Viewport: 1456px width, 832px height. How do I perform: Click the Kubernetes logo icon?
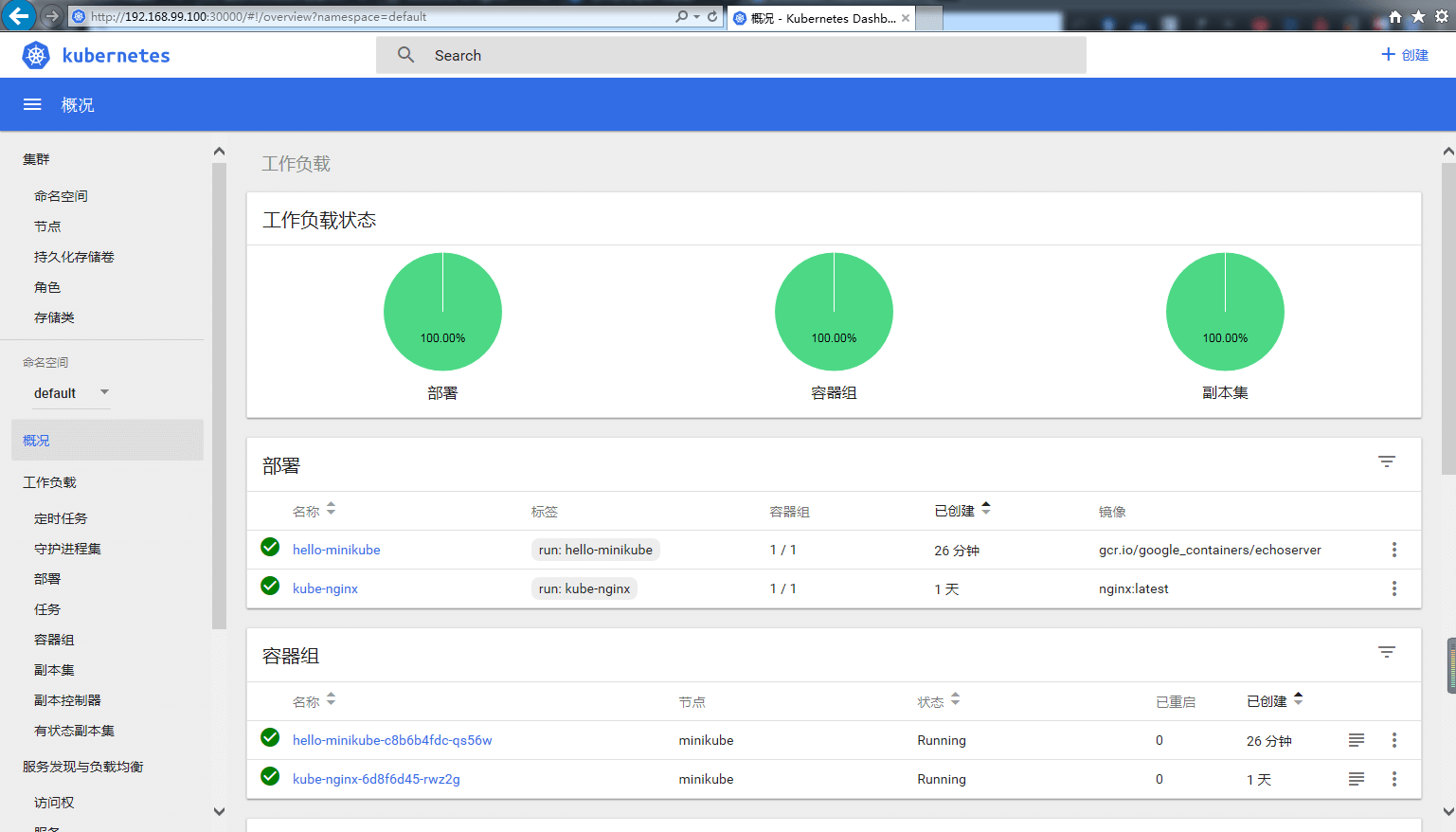[36, 56]
